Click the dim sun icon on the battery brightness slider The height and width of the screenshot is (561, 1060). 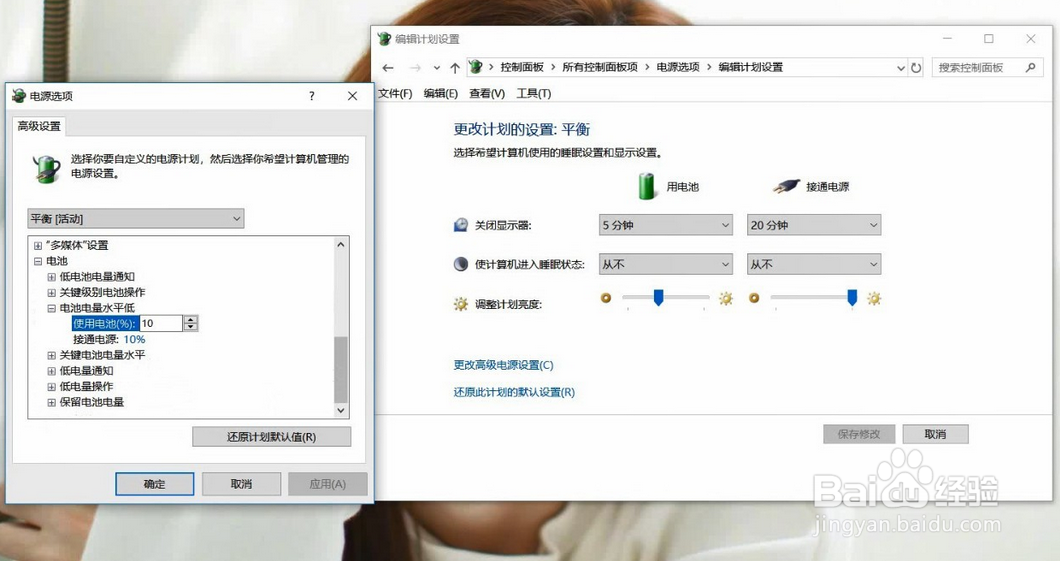tap(606, 297)
